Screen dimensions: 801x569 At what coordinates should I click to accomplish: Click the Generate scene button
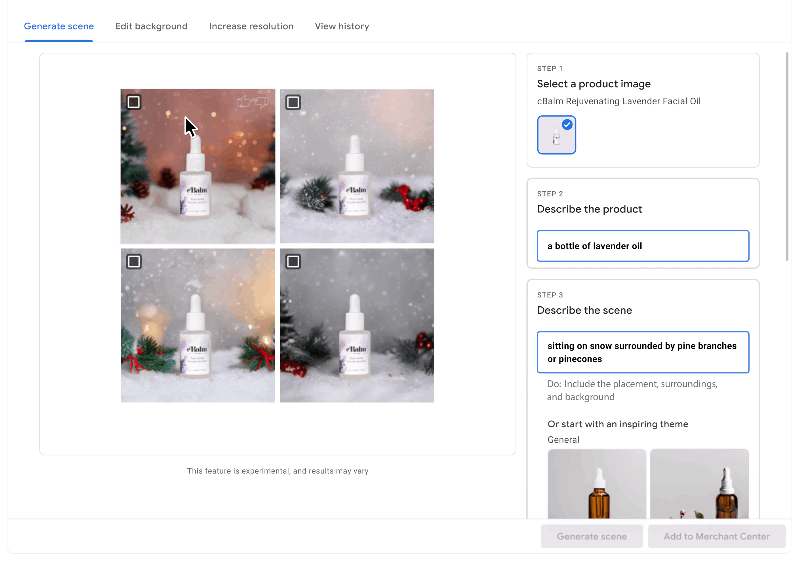592,536
